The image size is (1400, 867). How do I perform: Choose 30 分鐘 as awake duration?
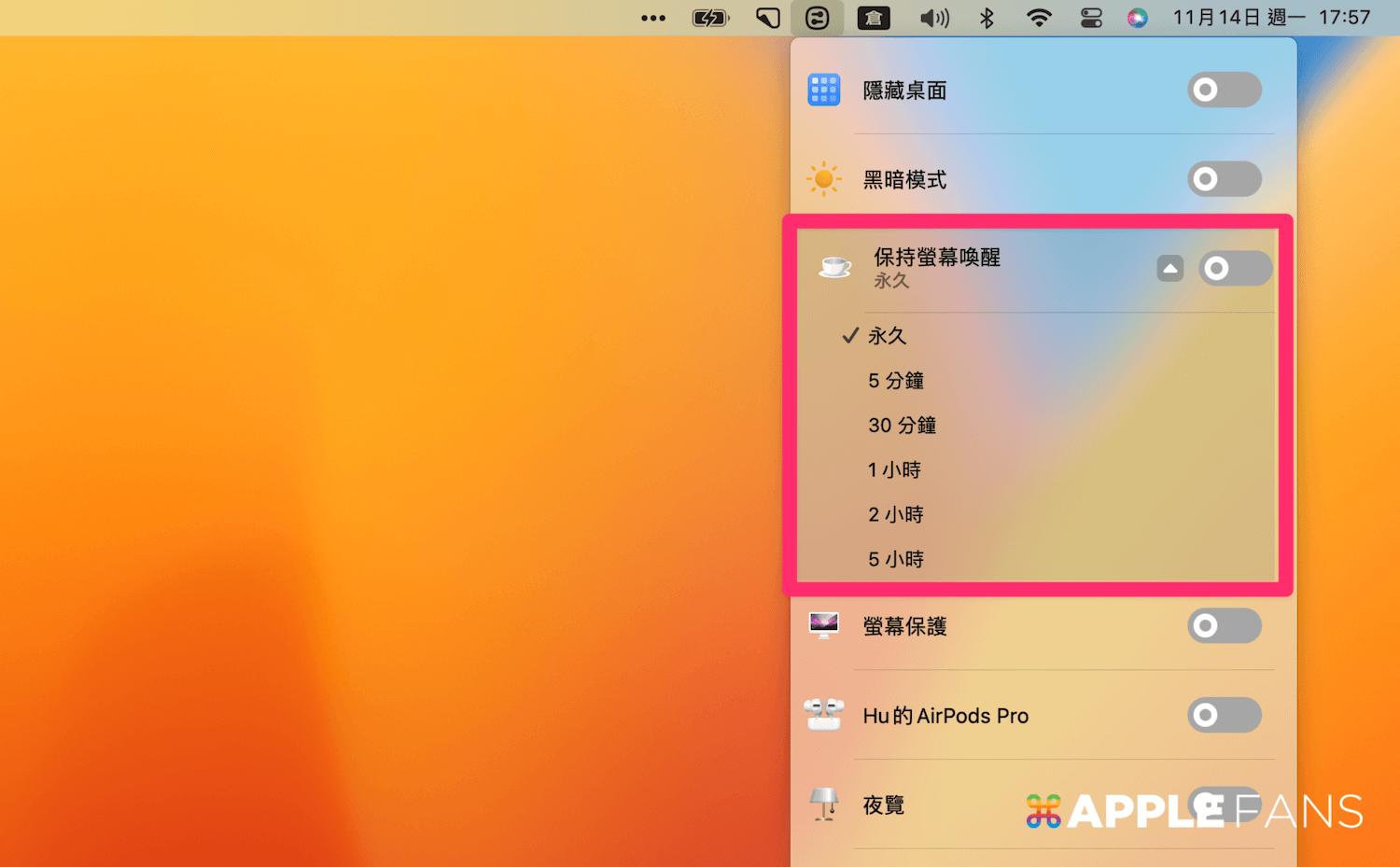tap(902, 425)
